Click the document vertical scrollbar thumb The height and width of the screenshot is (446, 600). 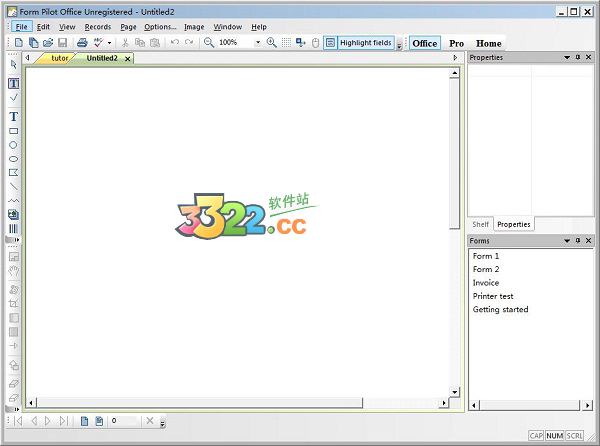coord(454,153)
